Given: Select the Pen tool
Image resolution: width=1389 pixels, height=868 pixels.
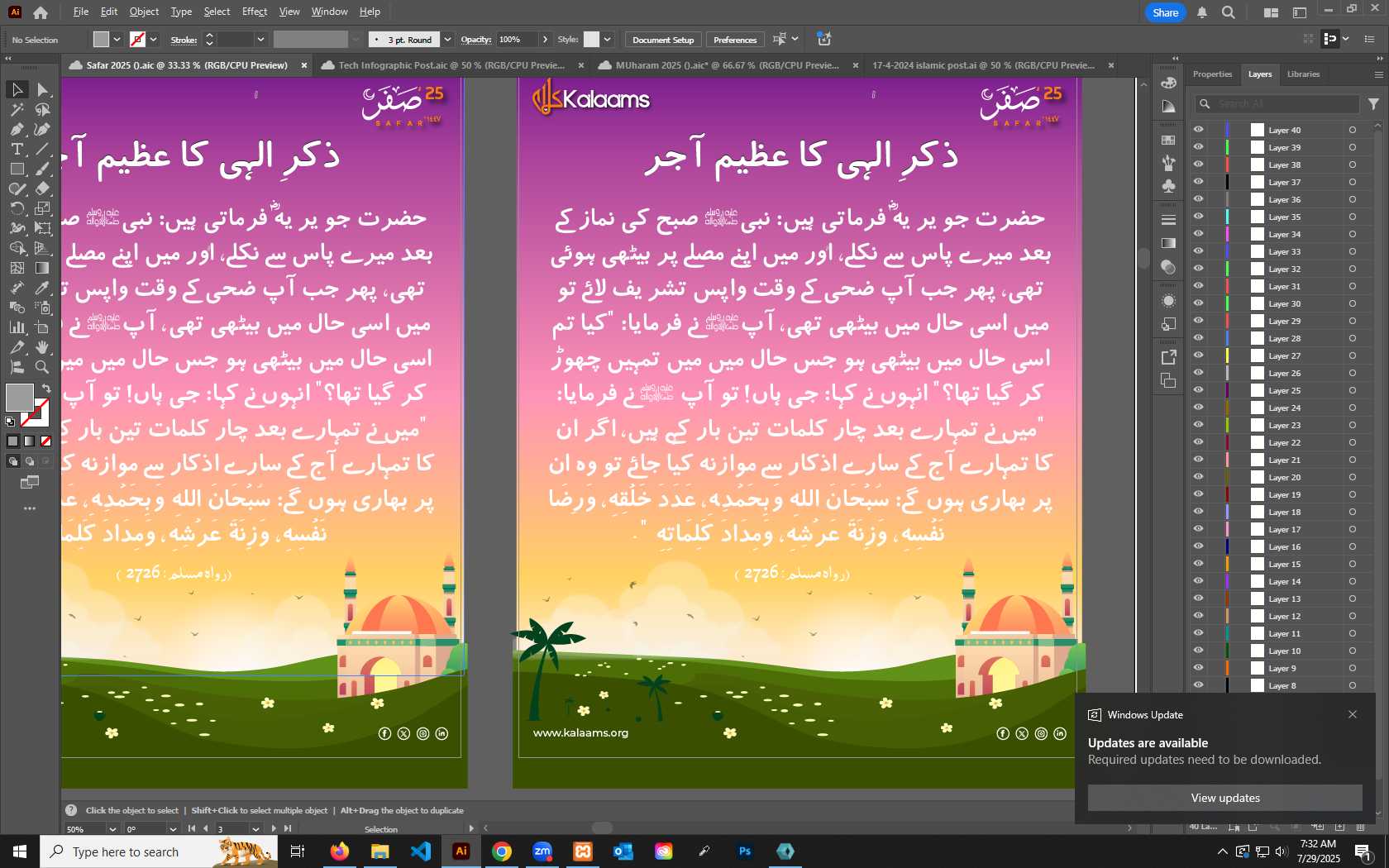Looking at the screenshot, I should tap(17, 129).
